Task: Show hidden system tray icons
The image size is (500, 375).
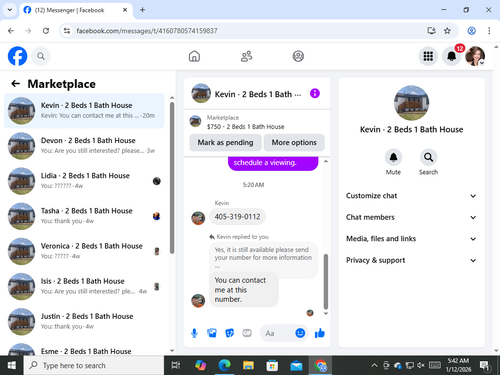Action: (374, 366)
